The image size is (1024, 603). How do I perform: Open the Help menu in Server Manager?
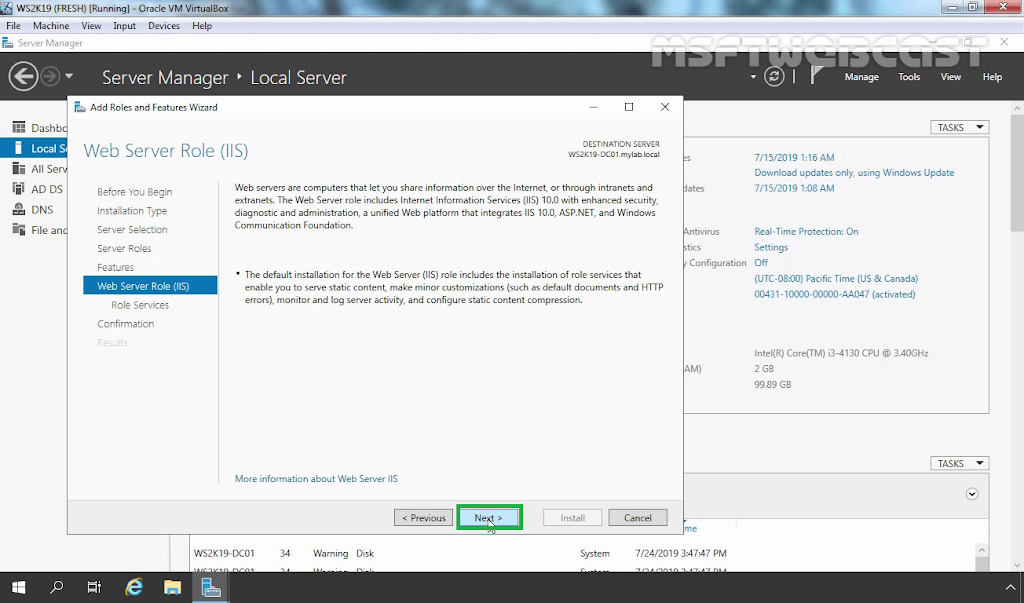coord(992,76)
